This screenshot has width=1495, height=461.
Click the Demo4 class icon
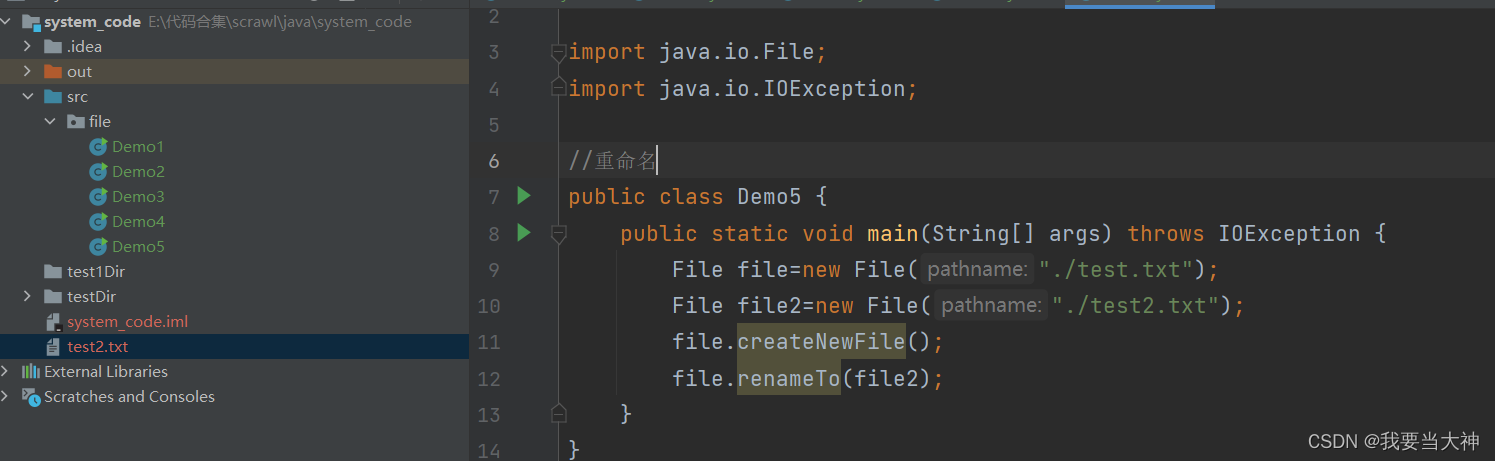click(98, 221)
